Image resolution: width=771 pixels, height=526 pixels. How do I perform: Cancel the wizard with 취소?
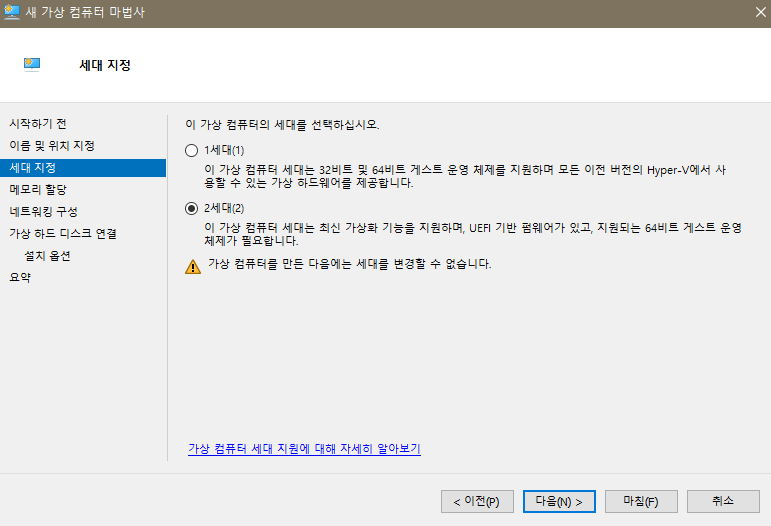pos(723,501)
